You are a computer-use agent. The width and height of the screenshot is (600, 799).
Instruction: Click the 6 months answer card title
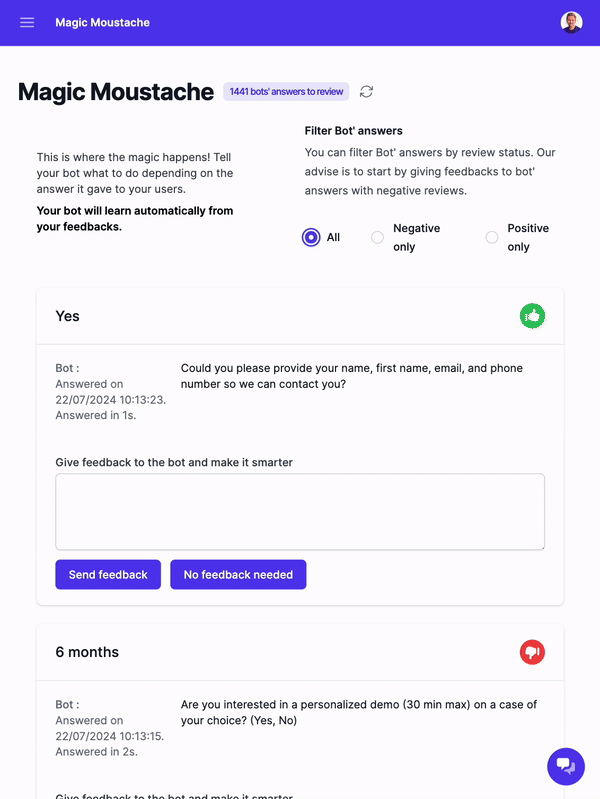87,652
